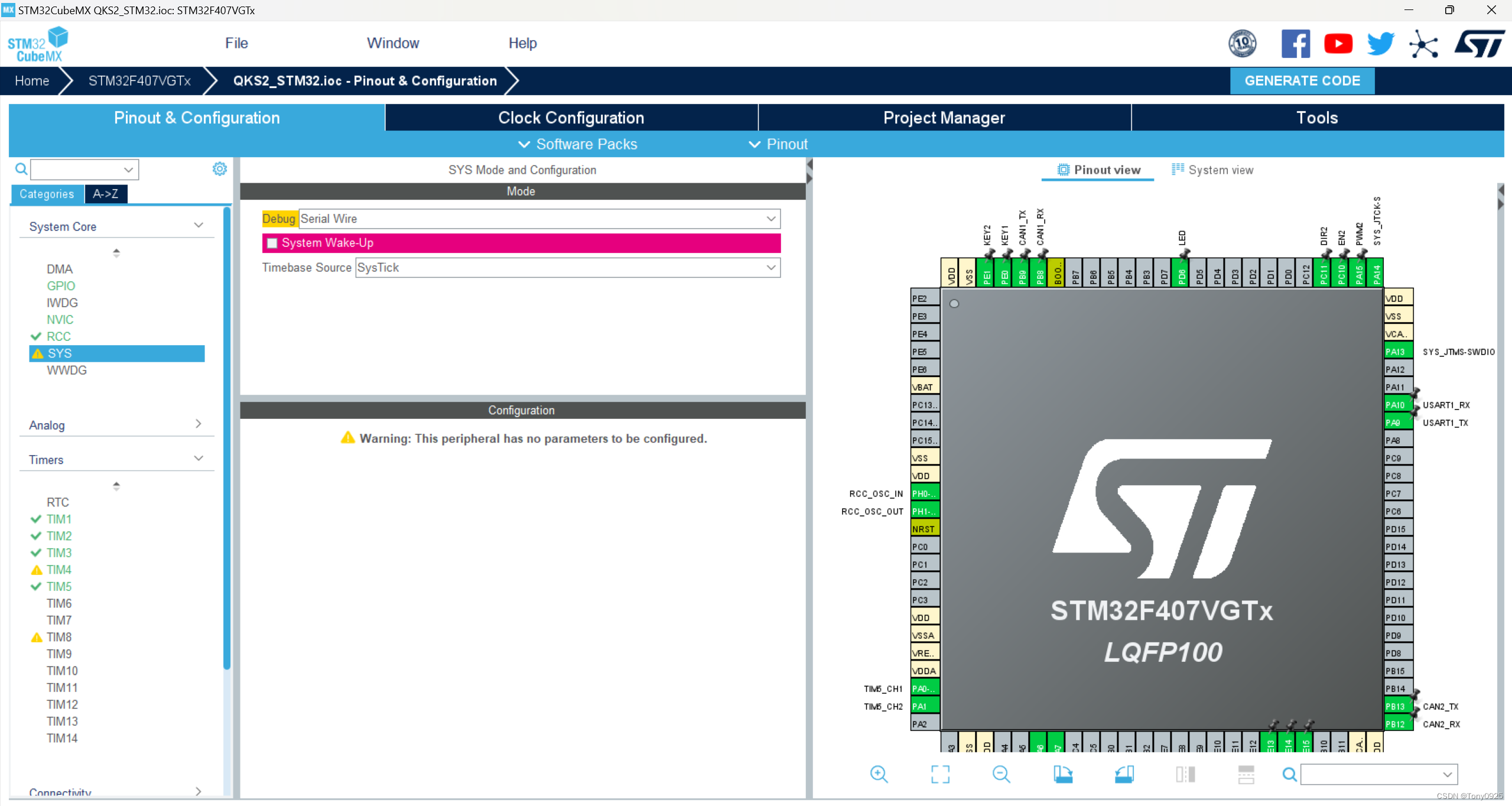
Task: Select the PA10 USART1_RX pin
Action: (x=1398, y=405)
